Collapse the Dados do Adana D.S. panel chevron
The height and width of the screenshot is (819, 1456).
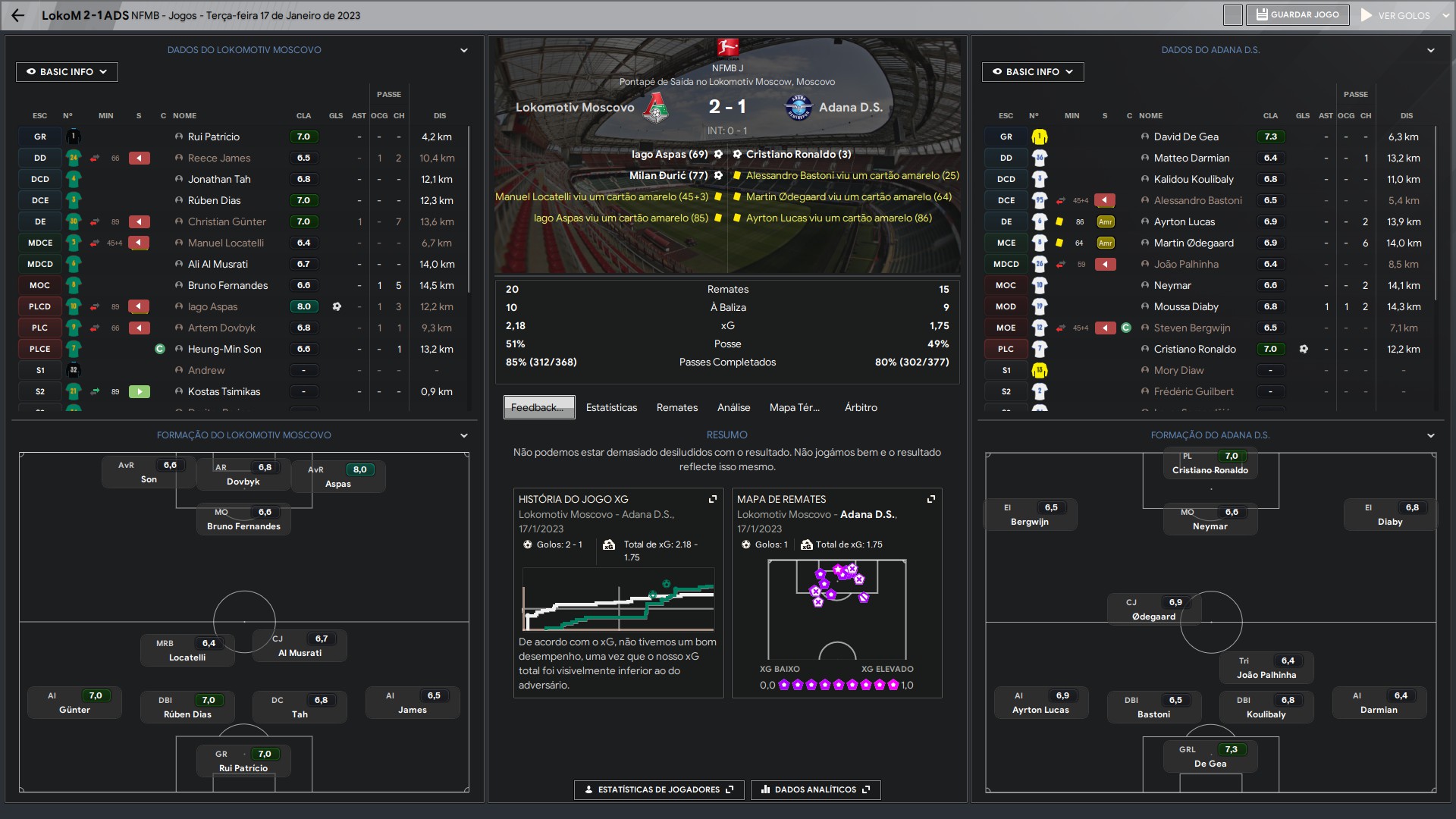point(1431,51)
